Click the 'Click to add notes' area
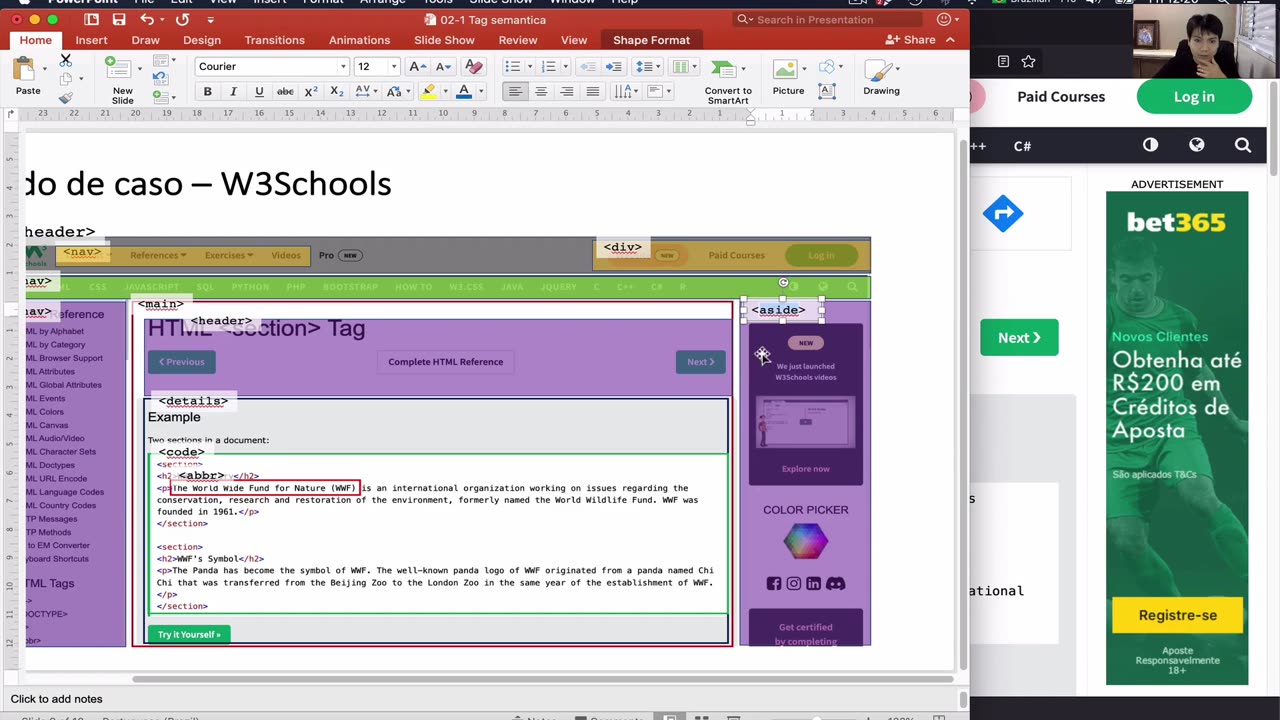Viewport: 1280px width, 720px height. [x=56, y=699]
